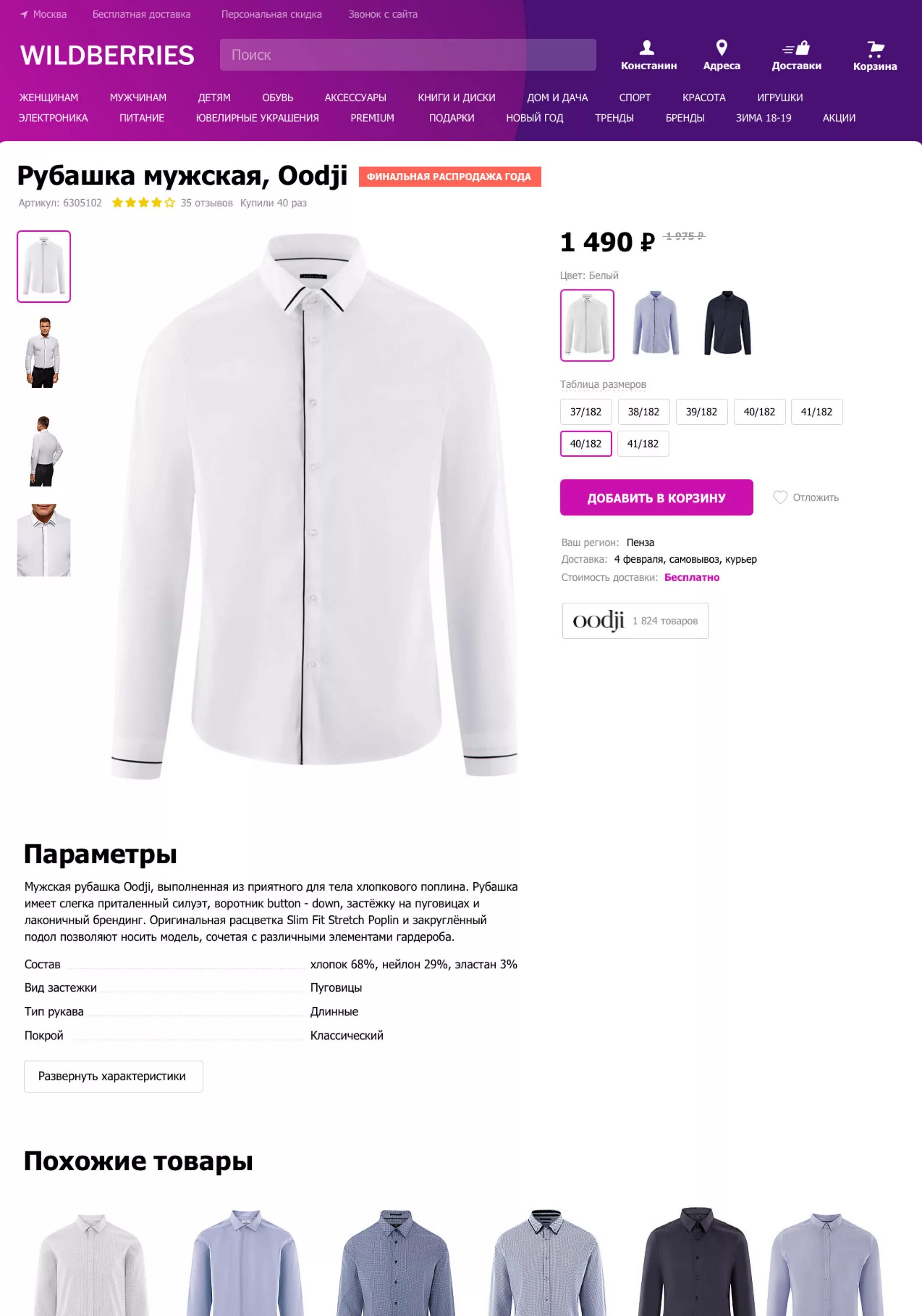Change the delivery region Пенза
The width and height of the screenshot is (922, 1316).
pyautogui.click(x=640, y=542)
